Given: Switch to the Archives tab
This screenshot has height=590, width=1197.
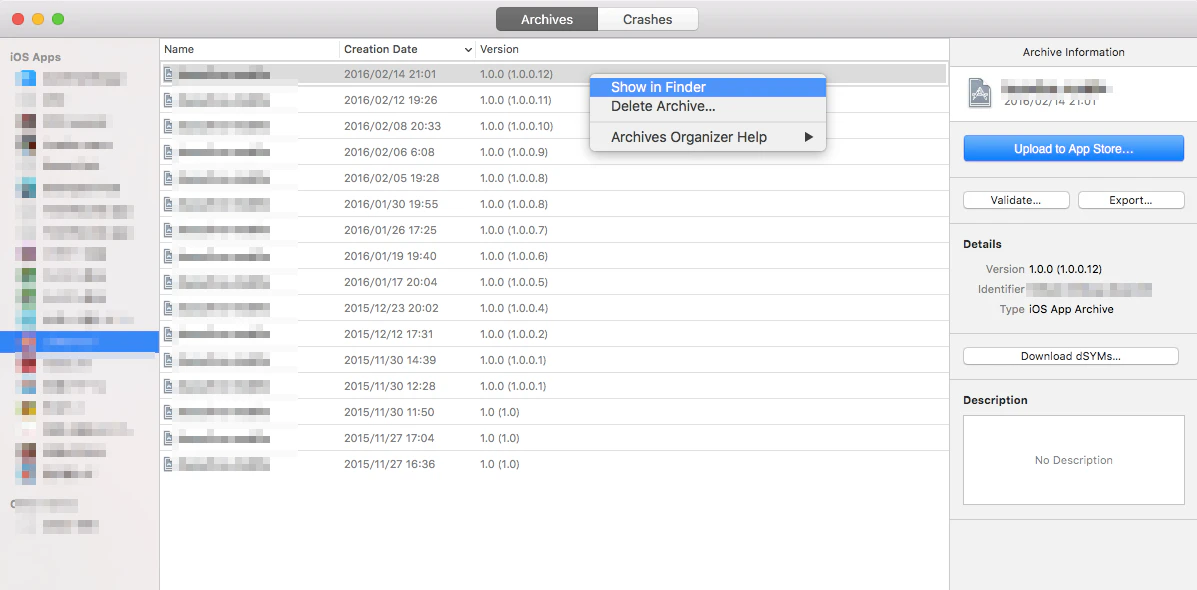Looking at the screenshot, I should (547, 19).
